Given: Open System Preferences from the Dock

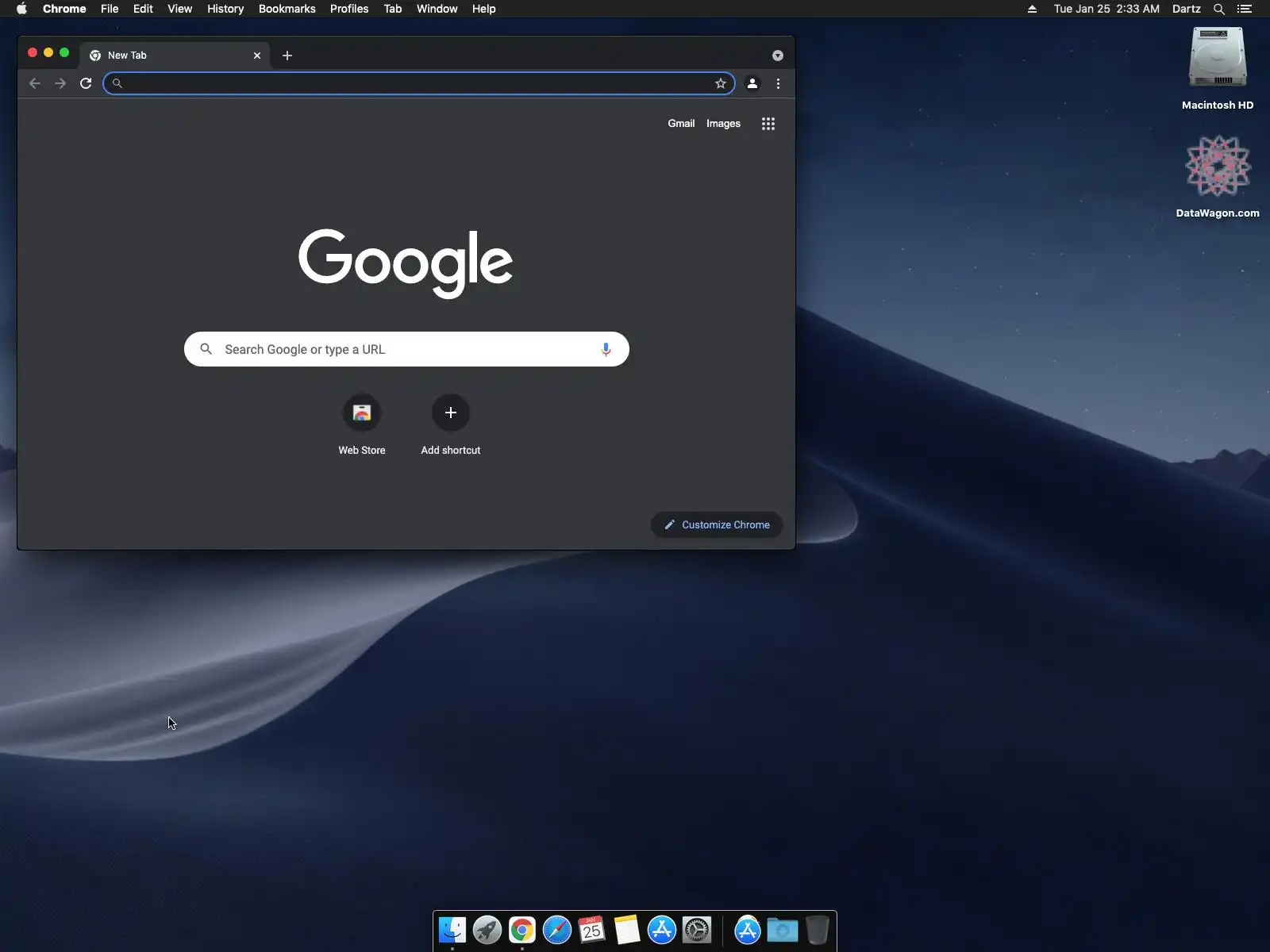Looking at the screenshot, I should tap(697, 930).
